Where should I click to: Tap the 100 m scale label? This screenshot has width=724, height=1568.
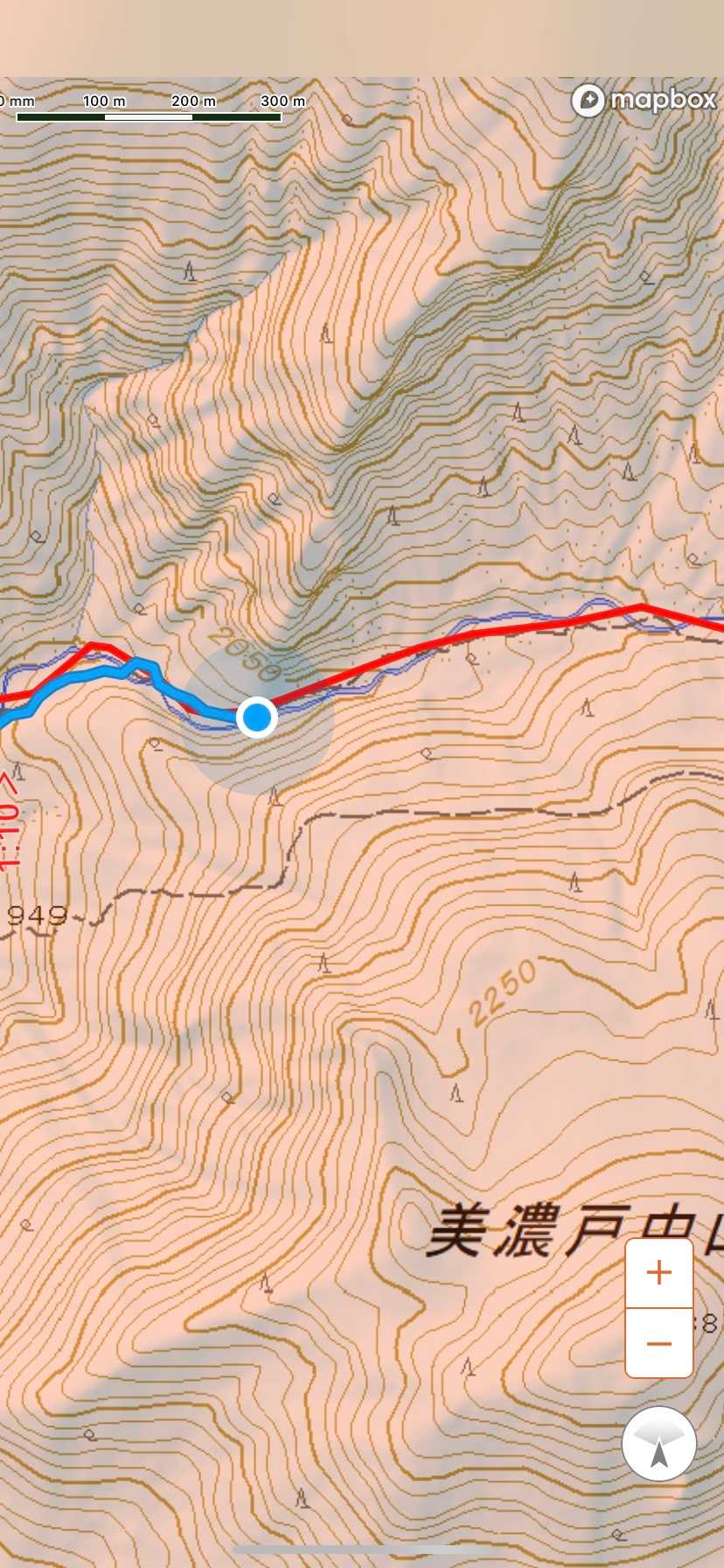(x=104, y=101)
